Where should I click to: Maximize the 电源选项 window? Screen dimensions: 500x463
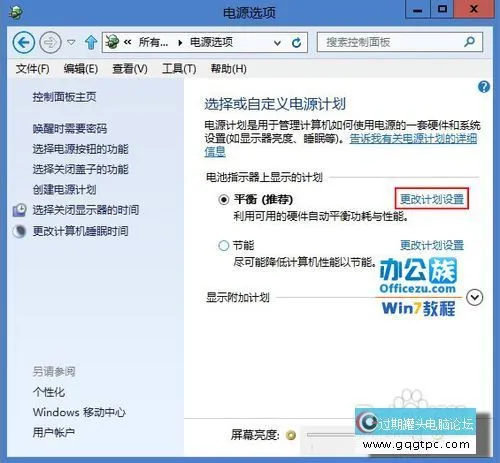click(442, 9)
